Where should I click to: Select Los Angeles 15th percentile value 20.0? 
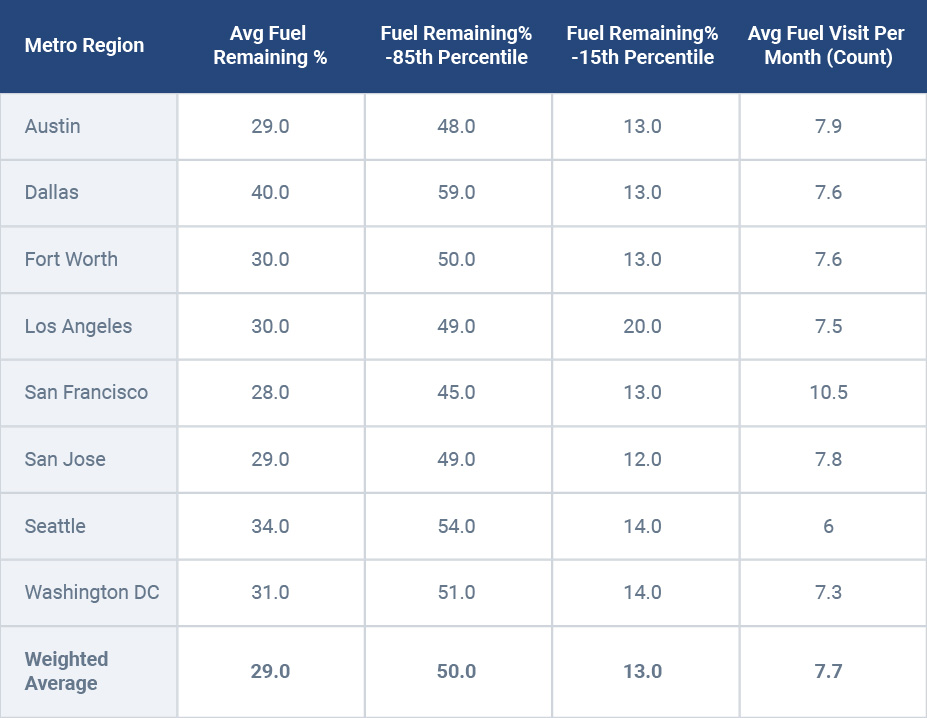(642, 326)
